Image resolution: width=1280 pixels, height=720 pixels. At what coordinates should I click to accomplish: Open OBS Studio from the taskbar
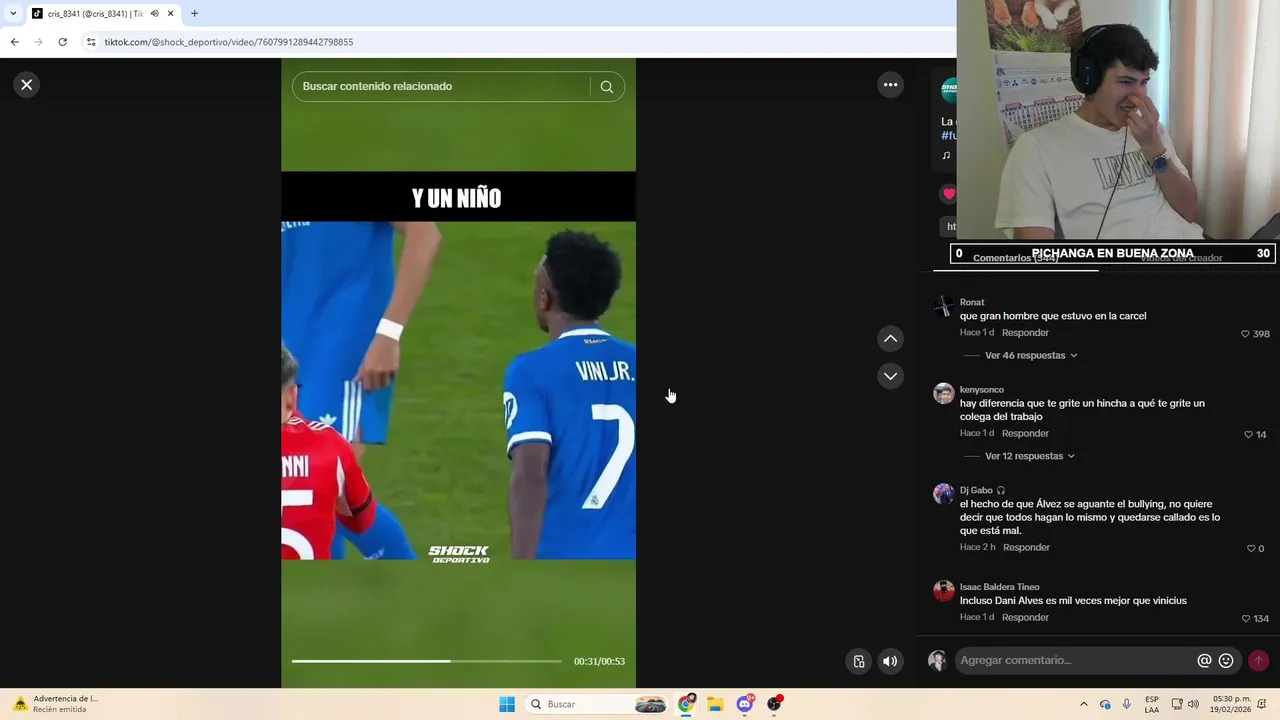click(x=774, y=704)
